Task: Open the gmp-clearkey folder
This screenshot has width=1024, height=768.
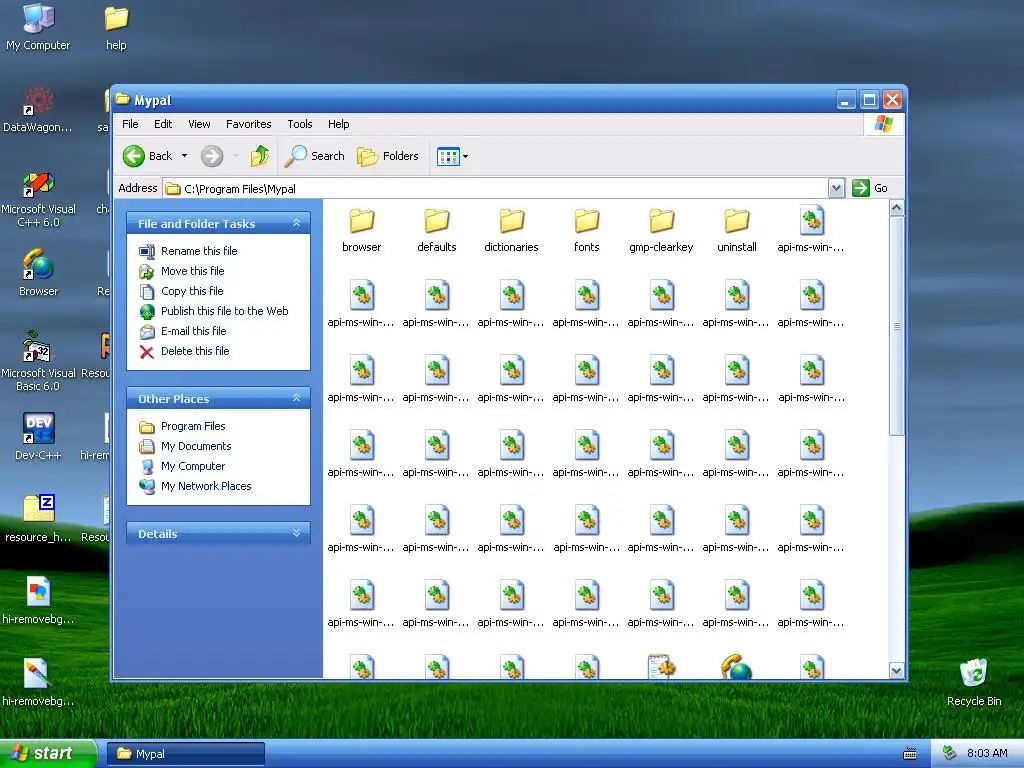Action: tap(661, 230)
